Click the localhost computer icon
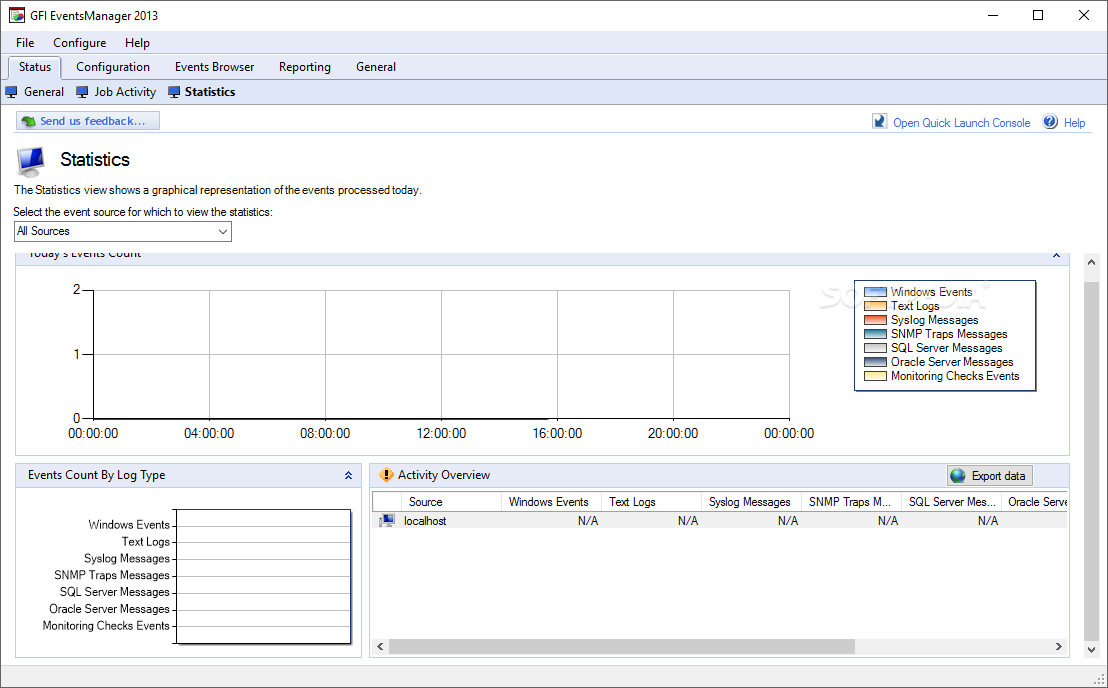This screenshot has width=1108, height=688. tap(387, 521)
